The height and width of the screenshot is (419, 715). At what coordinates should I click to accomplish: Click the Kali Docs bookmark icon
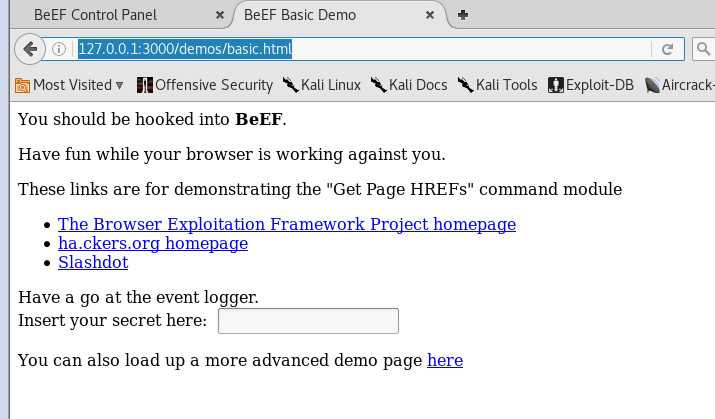coord(378,85)
